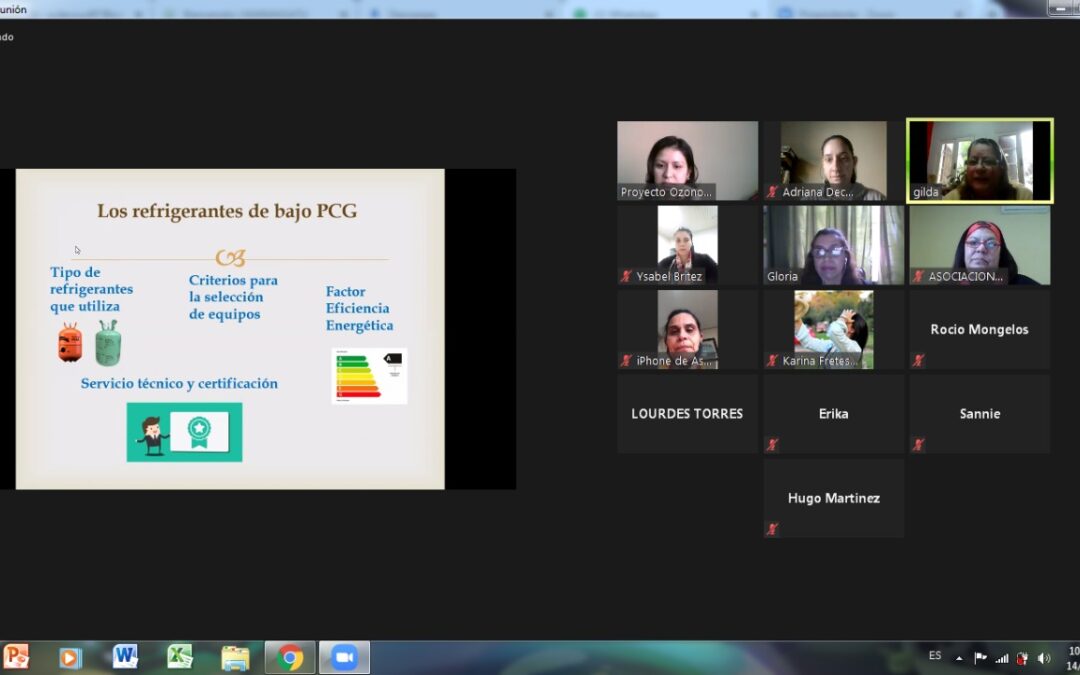The height and width of the screenshot is (675, 1080).
Task: Open the network signal tray icon
Action: point(1001,658)
